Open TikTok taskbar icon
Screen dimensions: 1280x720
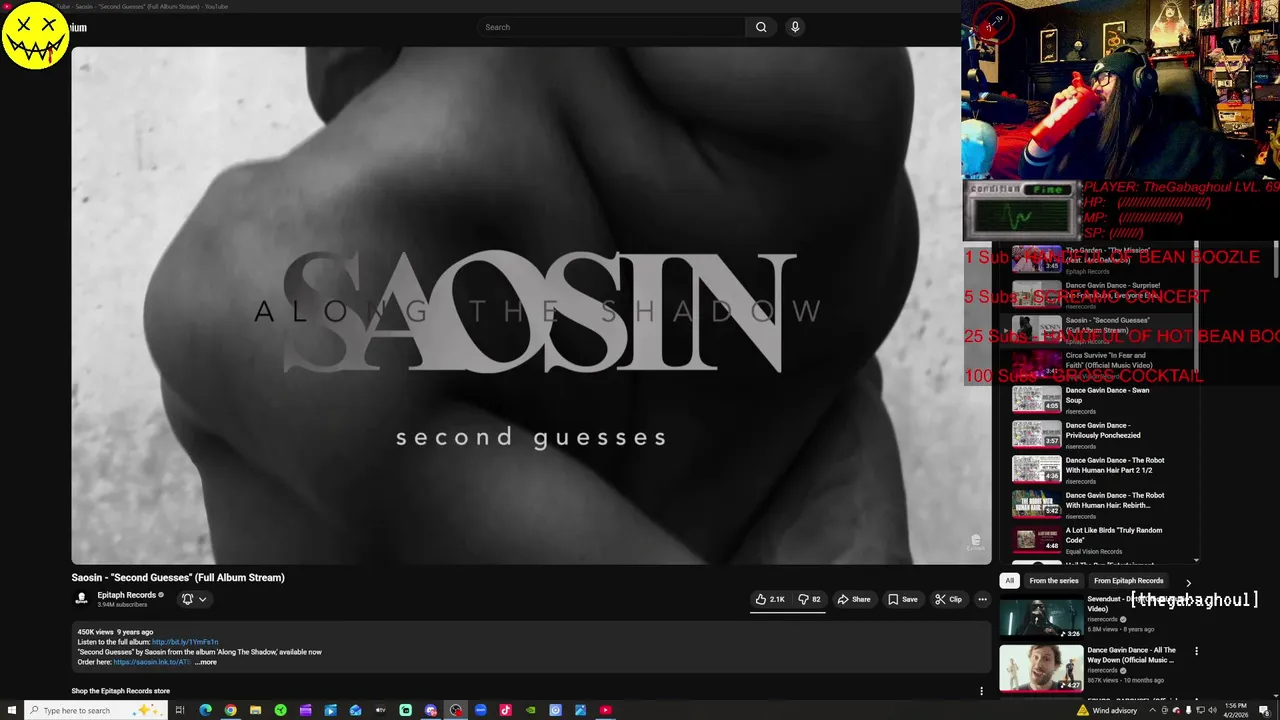pos(505,710)
